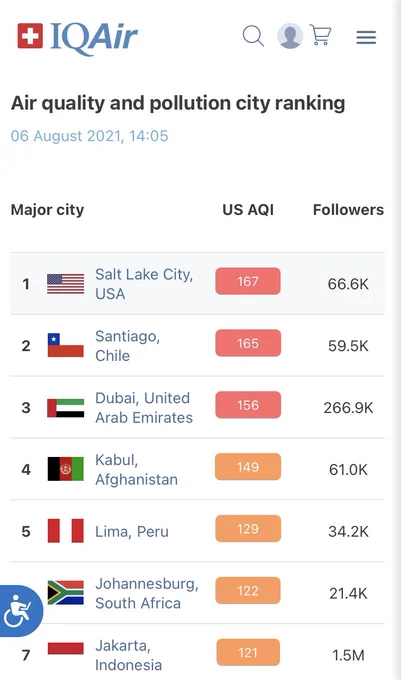Open the shopping cart
The image size is (401, 680).
(x=321, y=35)
